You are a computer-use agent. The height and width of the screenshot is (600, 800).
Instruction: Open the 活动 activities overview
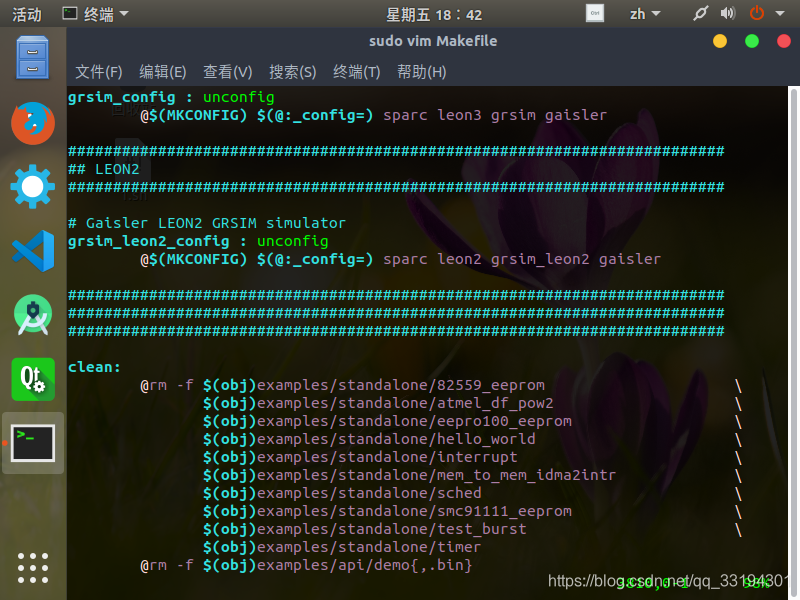coord(27,14)
